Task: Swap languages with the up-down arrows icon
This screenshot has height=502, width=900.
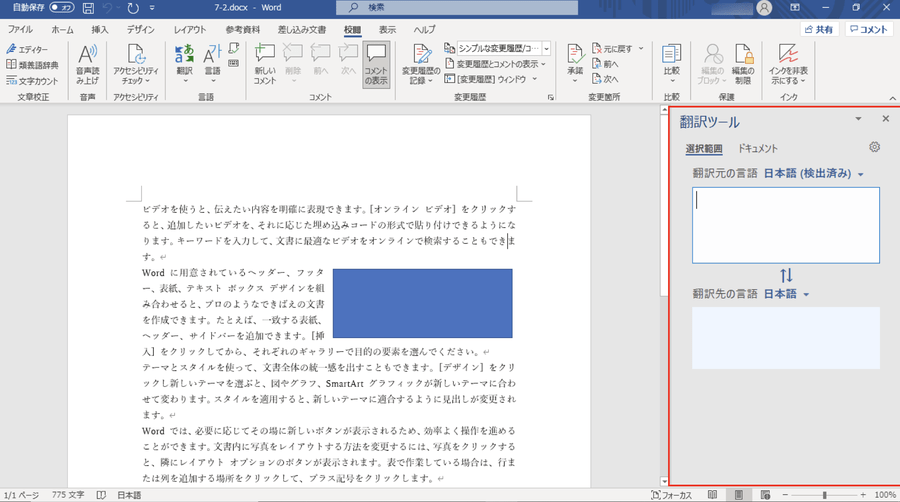Action: coord(786,275)
